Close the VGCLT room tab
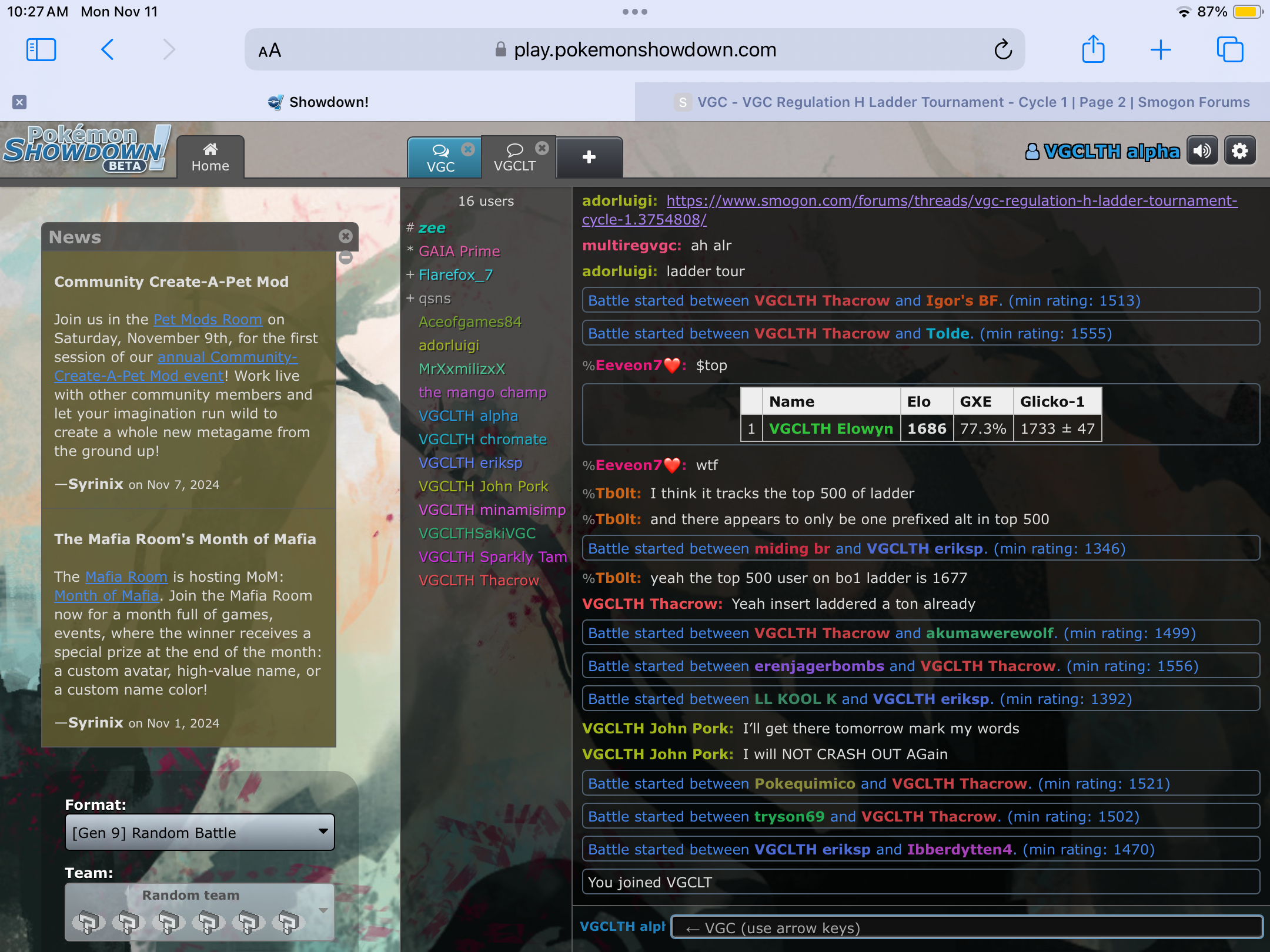The height and width of the screenshot is (952, 1270). [542, 148]
